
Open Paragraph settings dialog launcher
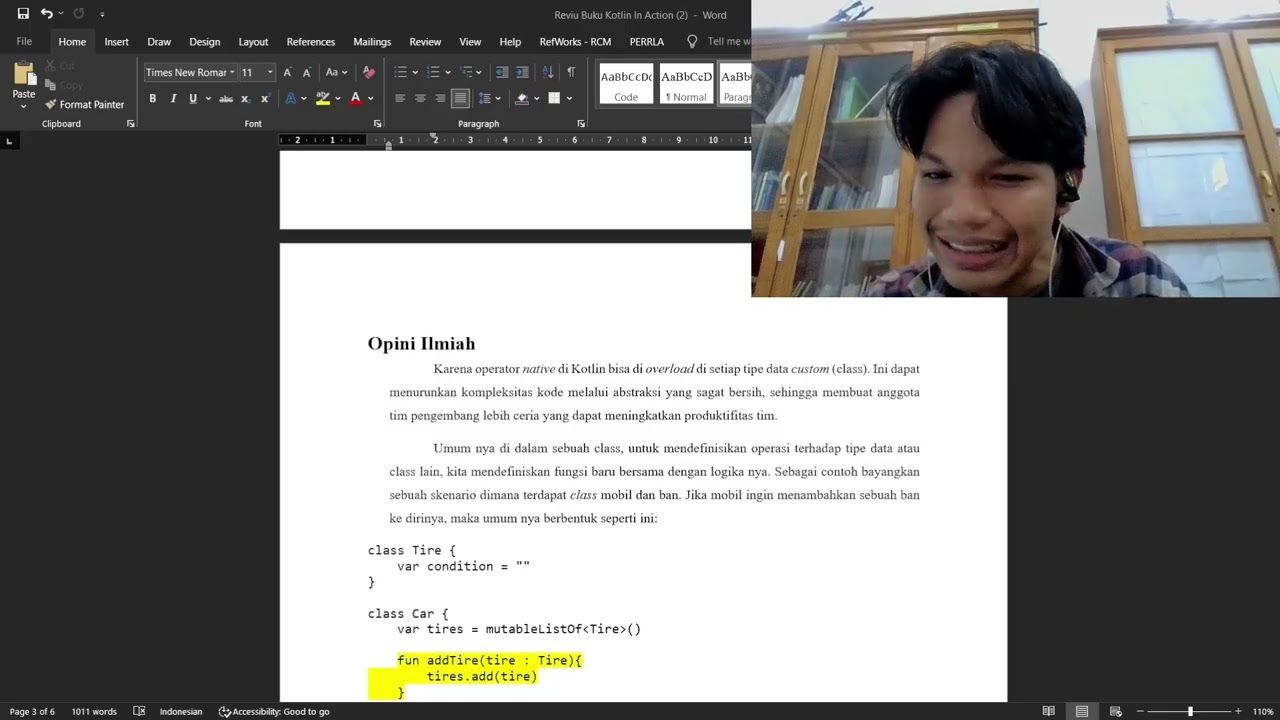point(581,124)
